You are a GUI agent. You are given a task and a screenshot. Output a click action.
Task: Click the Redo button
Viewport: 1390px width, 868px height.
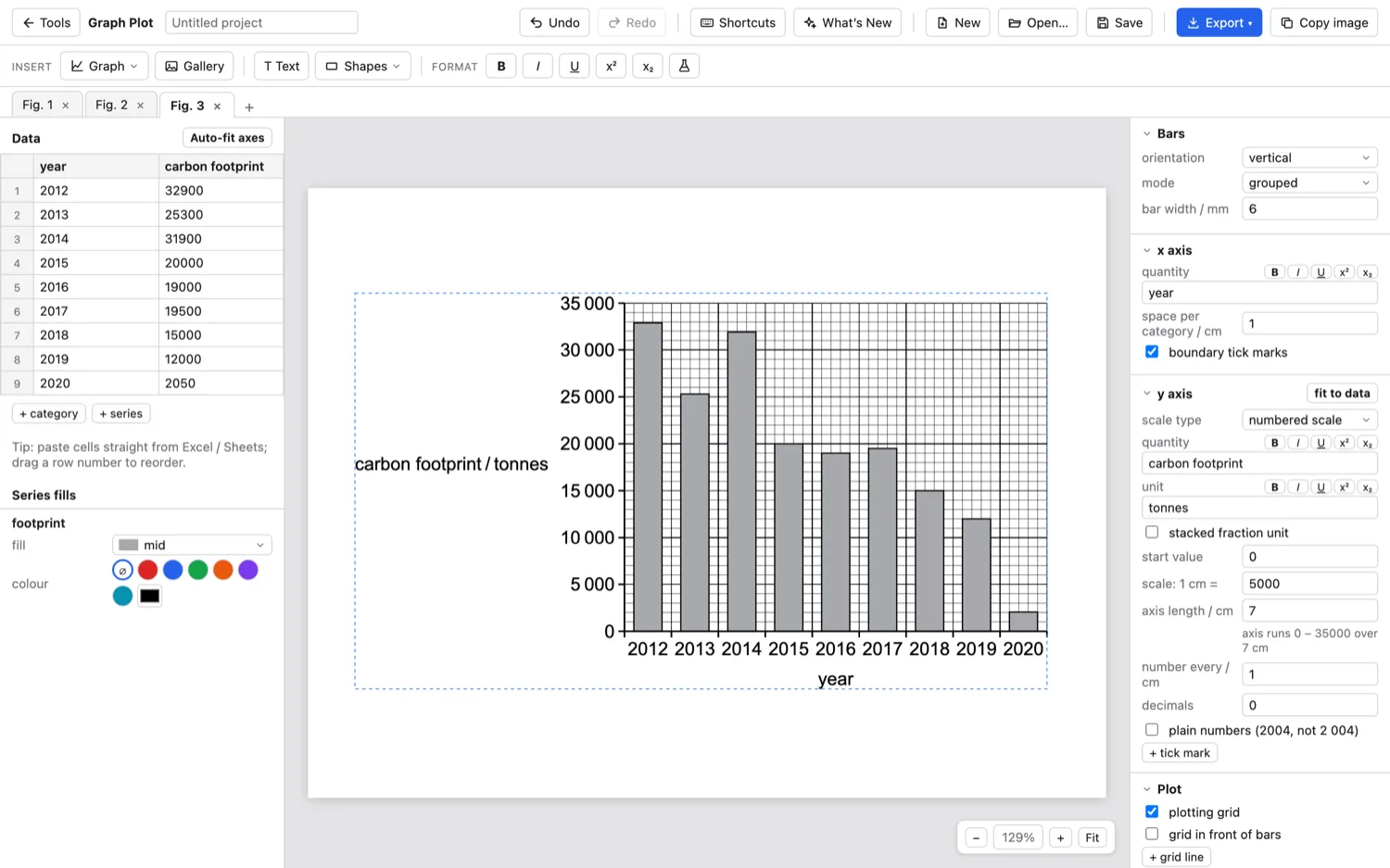click(631, 22)
